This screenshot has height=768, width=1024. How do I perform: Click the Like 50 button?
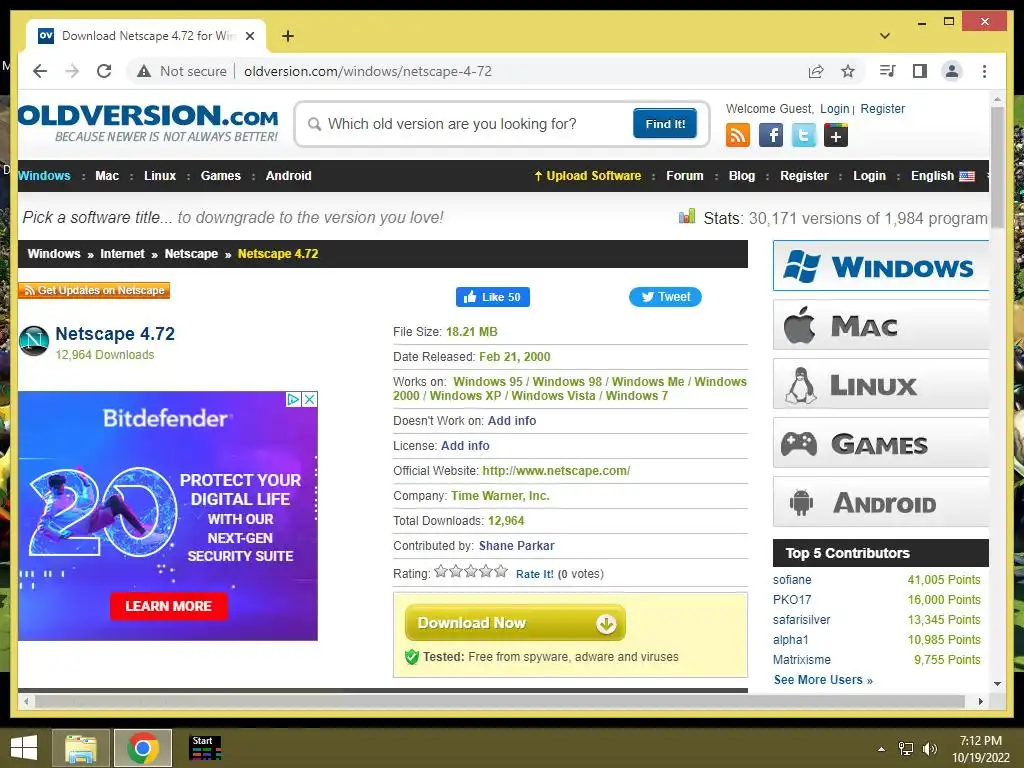click(x=493, y=297)
